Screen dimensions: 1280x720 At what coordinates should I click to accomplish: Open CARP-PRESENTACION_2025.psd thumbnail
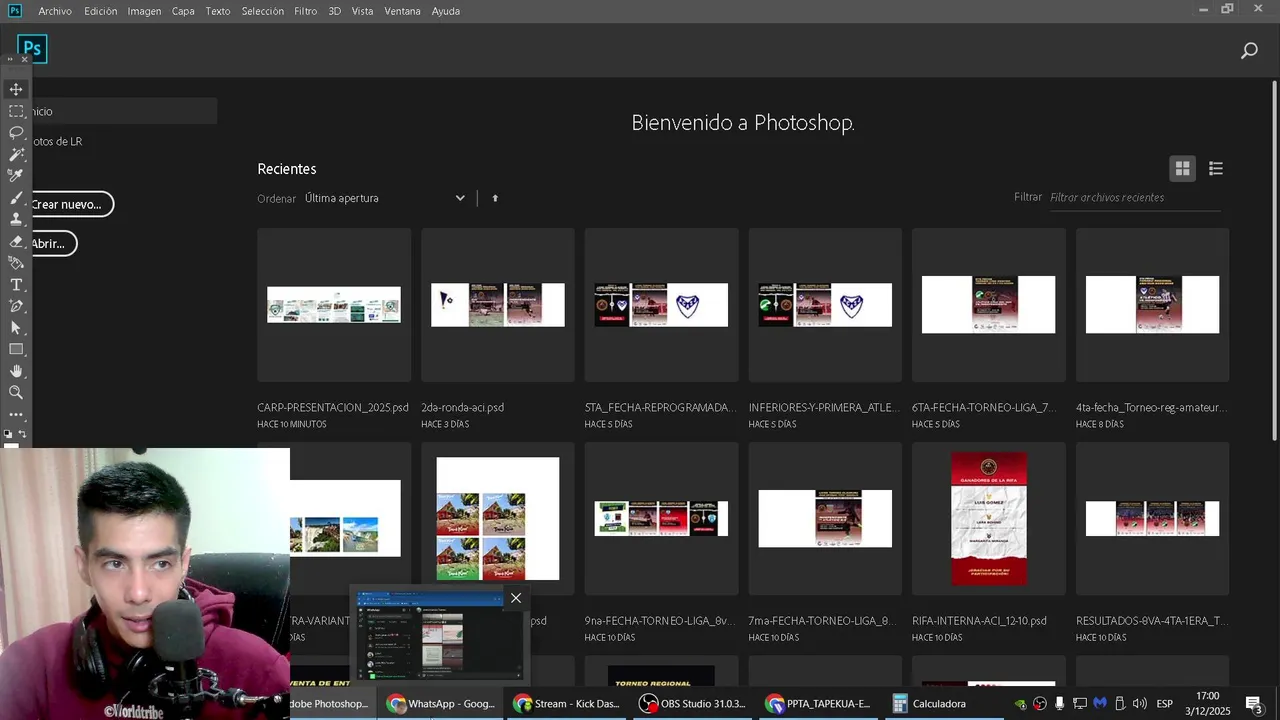pos(334,305)
